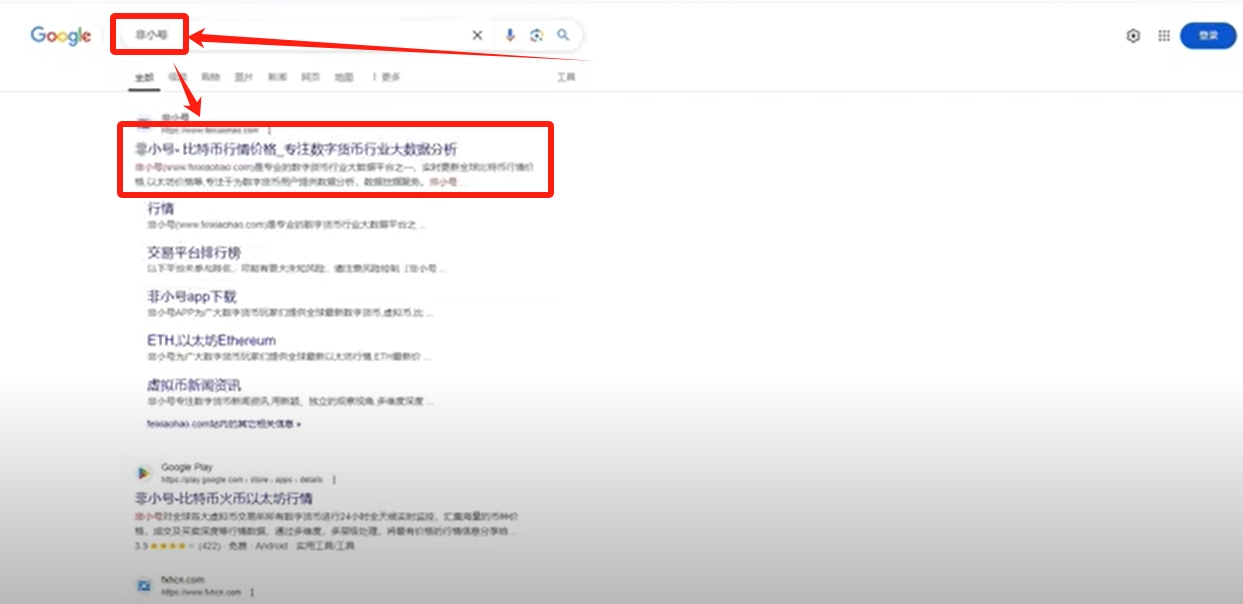Screen dimensions: 1243x604
Task: Click the 3.9 star rating line
Action: click(244, 546)
